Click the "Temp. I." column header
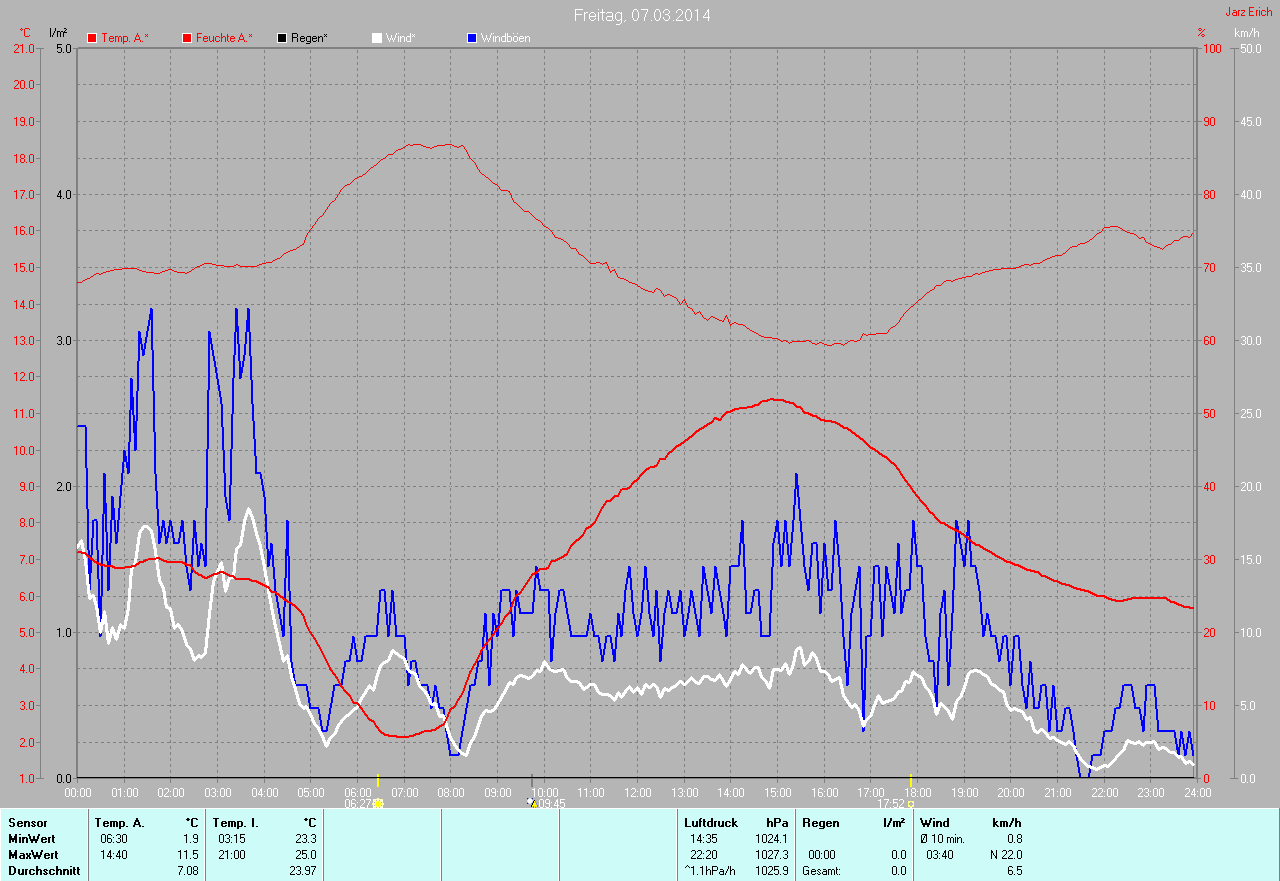 pyautogui.click(x=234, y=823)
